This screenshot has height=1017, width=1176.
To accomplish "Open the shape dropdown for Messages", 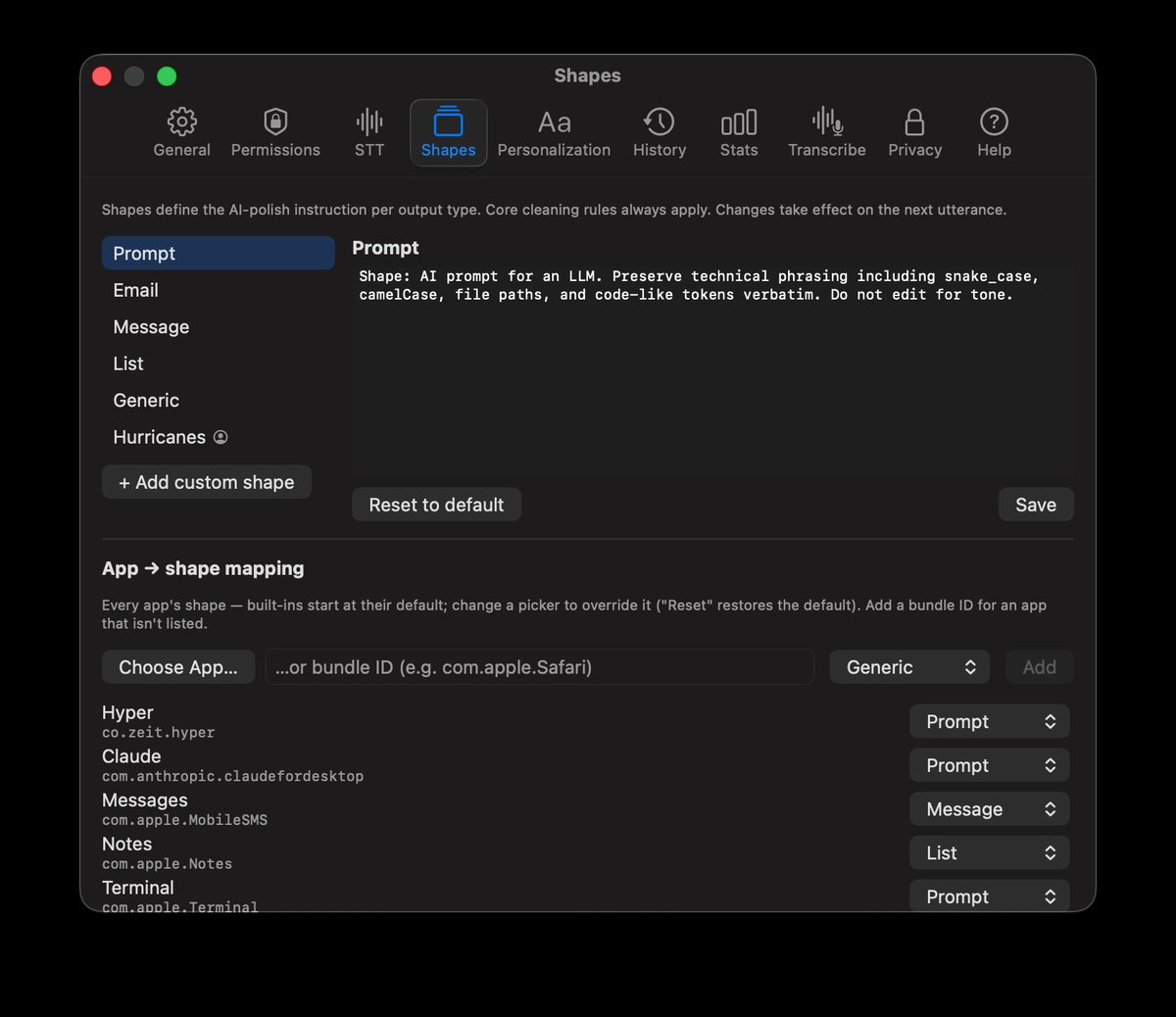I will click(x=990, y=809).
